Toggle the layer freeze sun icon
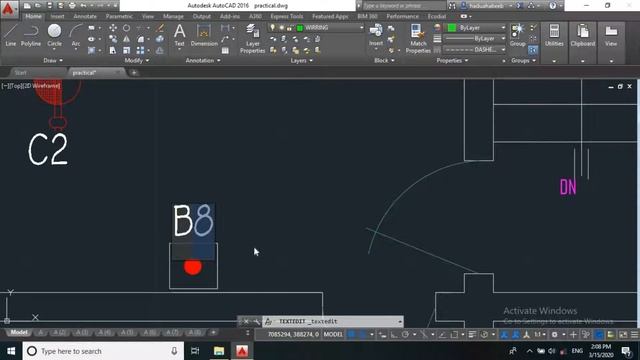 (281, 27)
